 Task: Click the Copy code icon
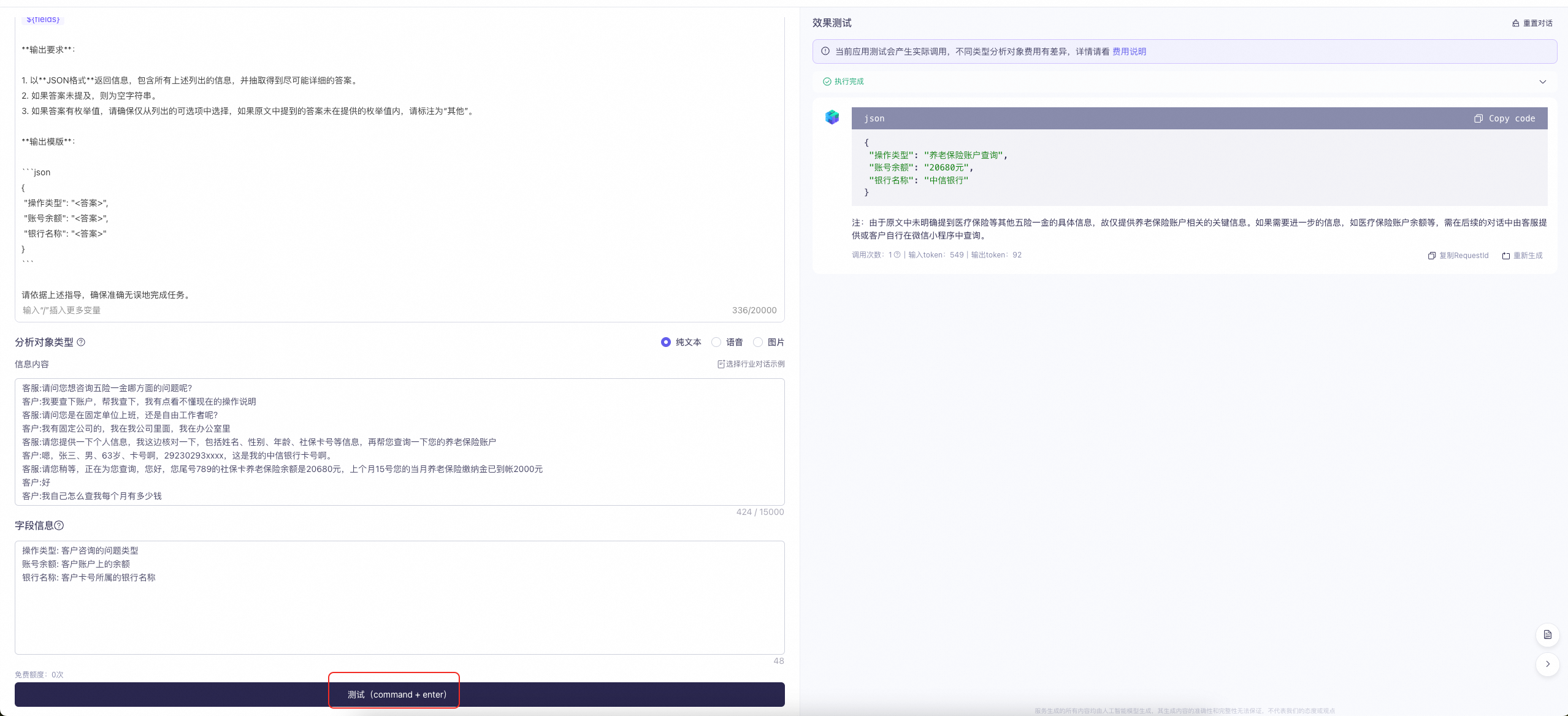(x=1478, y=118)
